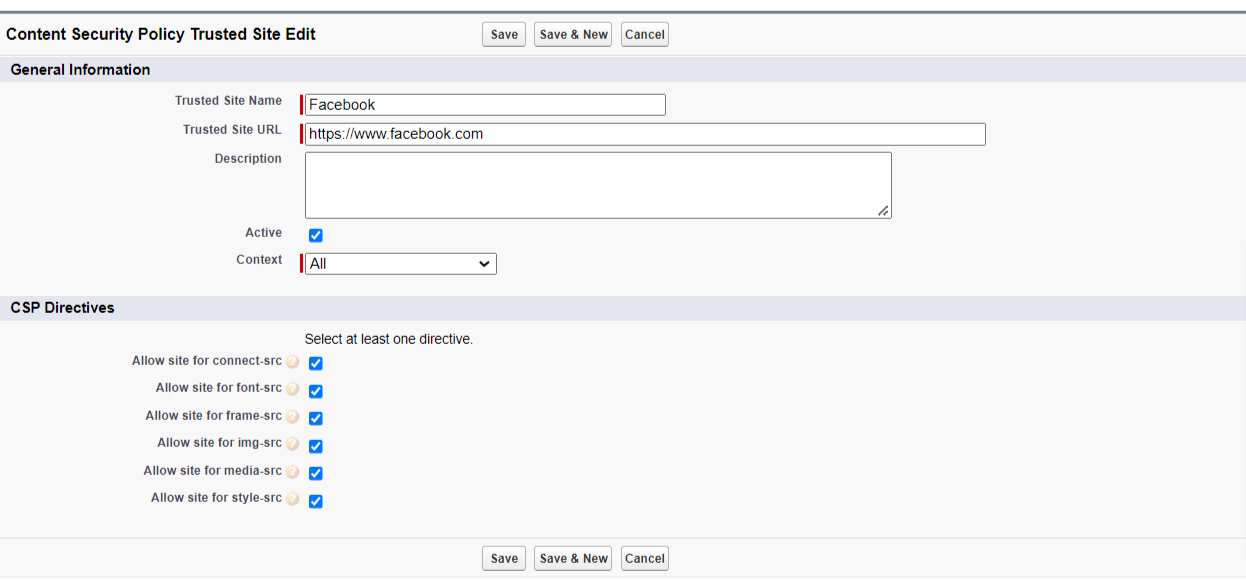The width and height of the screenshot is (1246, 580).
Task: Click the Trusted Site Name field
Action: click(485, 105)
